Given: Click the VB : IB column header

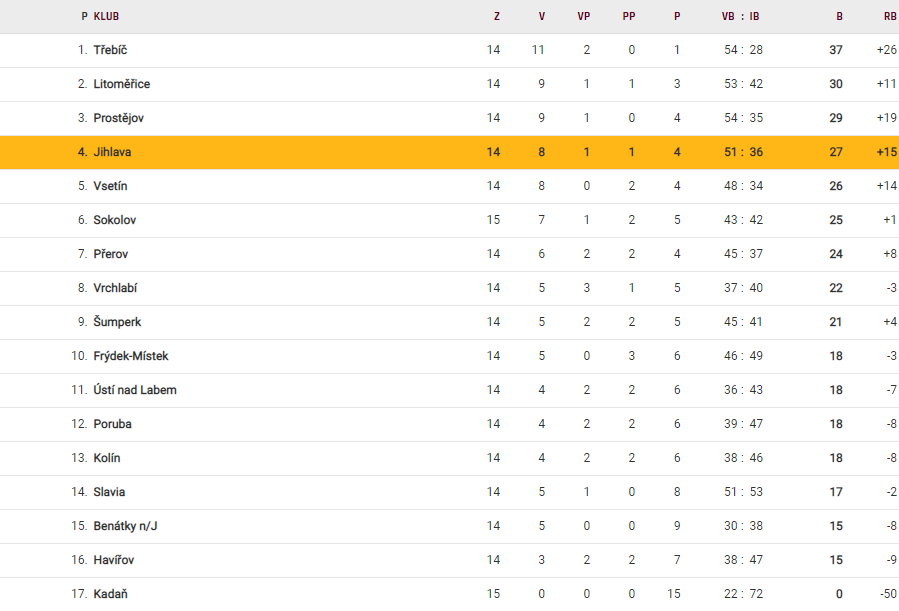Looking at the screenshot, I should tap(741, 16).
